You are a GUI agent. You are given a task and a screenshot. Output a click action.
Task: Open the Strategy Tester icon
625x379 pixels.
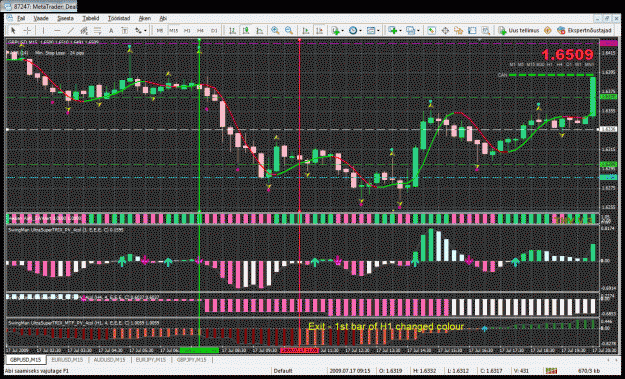click(485, 30)
